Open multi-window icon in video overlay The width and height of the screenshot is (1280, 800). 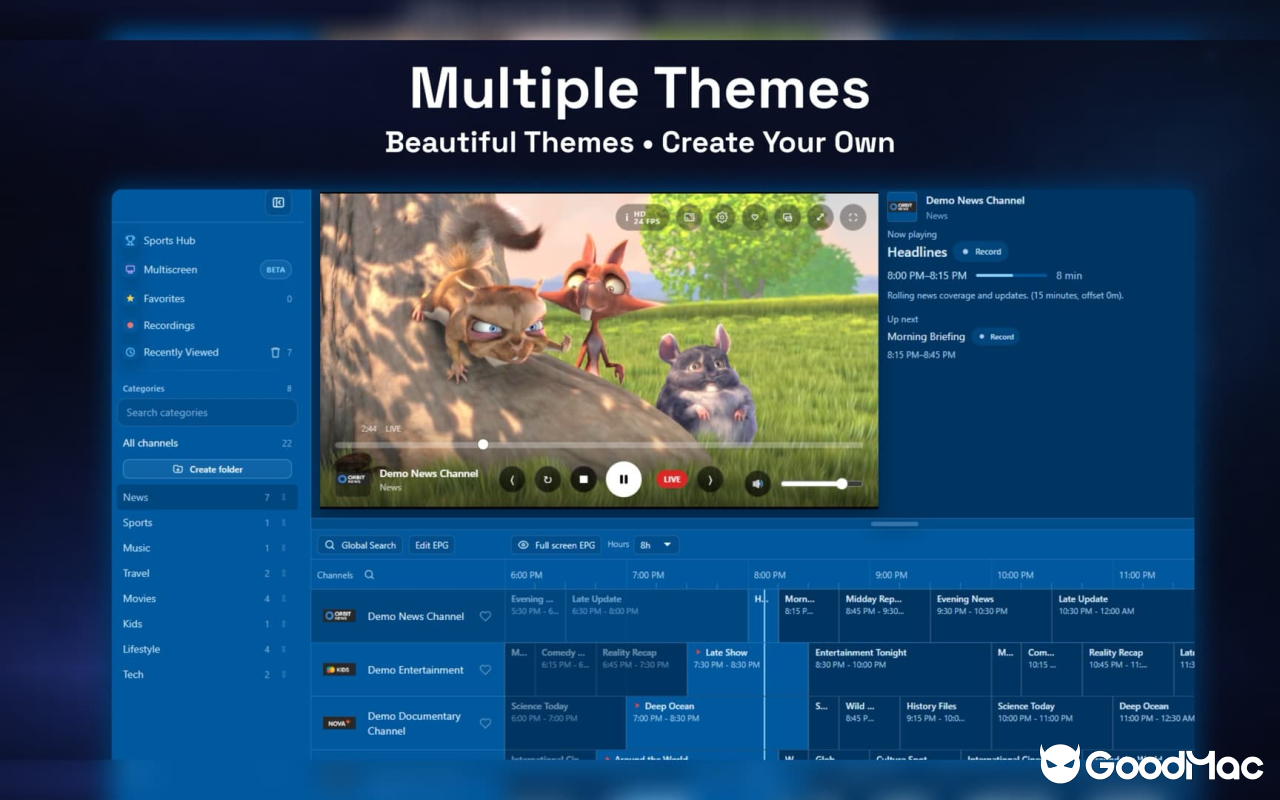pyautogui.click(x=788, y=217)
